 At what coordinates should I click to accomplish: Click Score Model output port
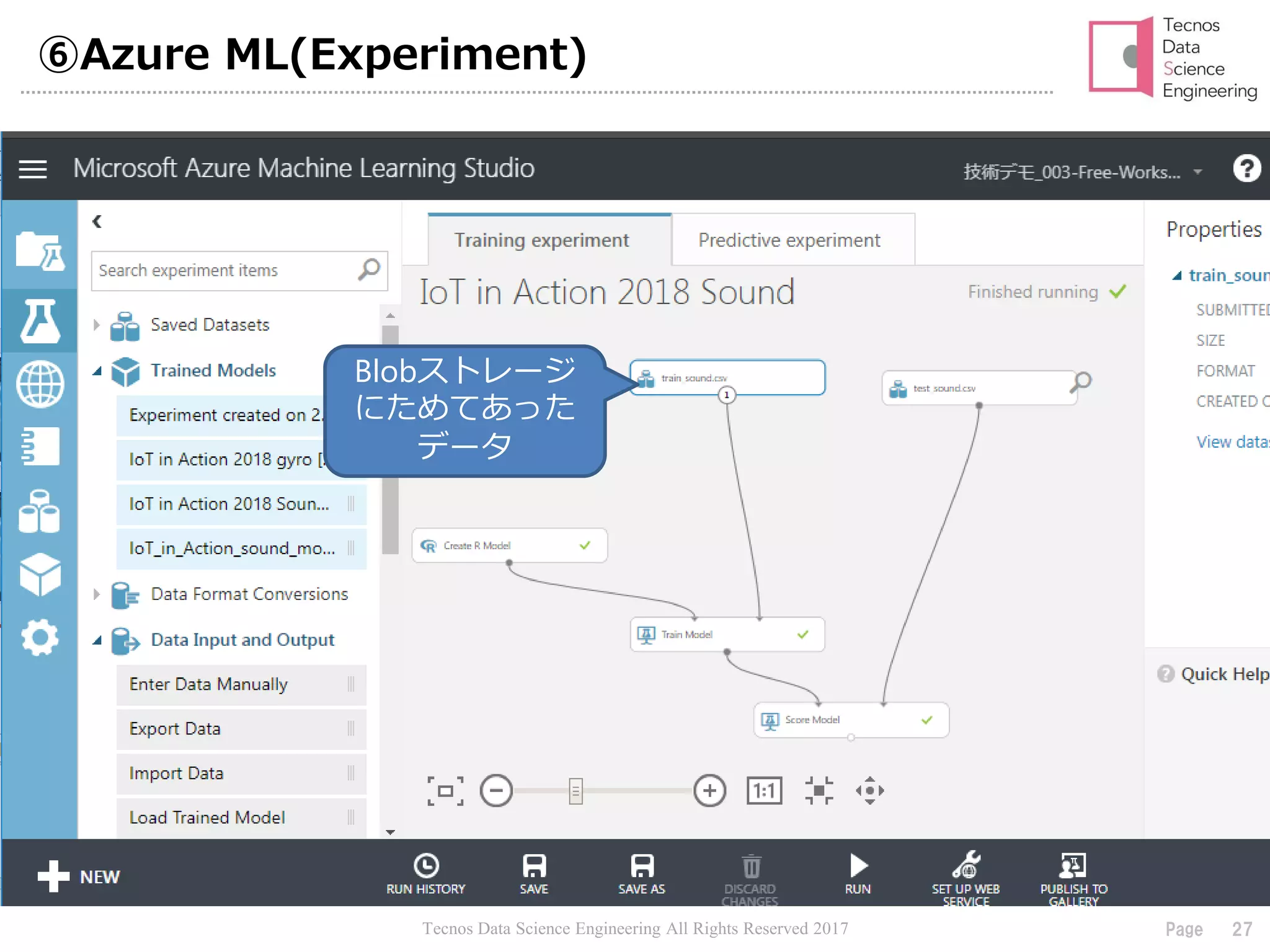[851, 738]
